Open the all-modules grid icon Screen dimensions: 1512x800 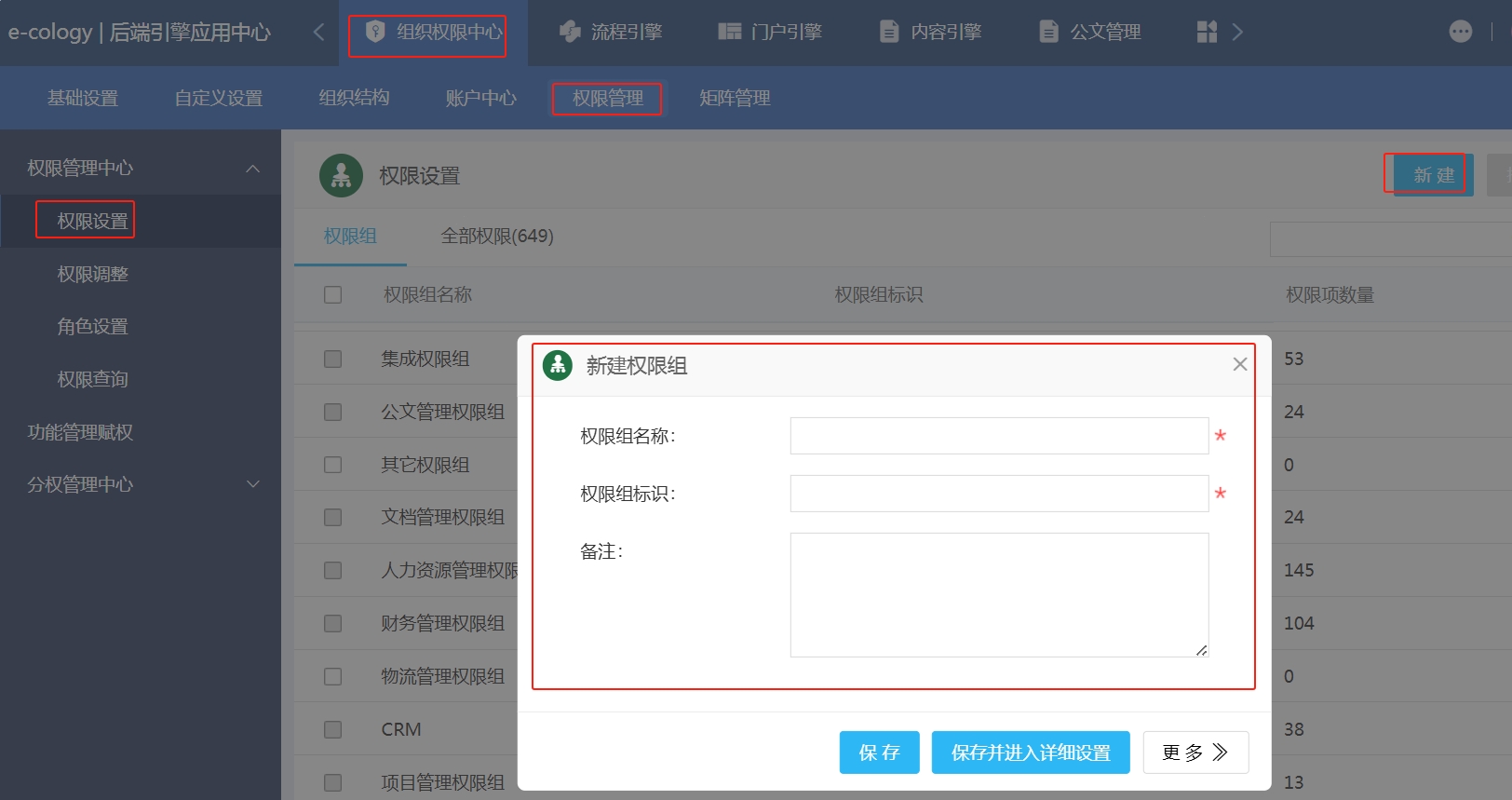click(1207, 32)
